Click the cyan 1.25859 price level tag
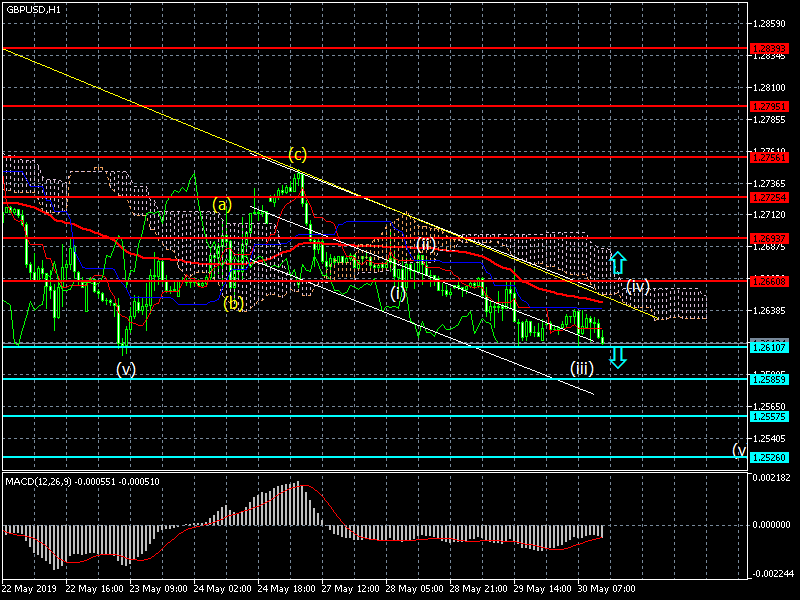The image size is (800, 600). [771, 379]
